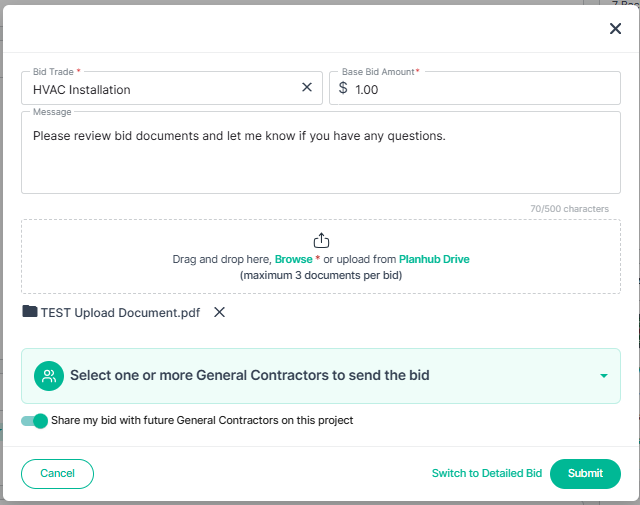The width and height of the screenshot is (640, 505).
Task: Click the upload arrow icon
Action: pyautogui.click(x=321, y=240)
